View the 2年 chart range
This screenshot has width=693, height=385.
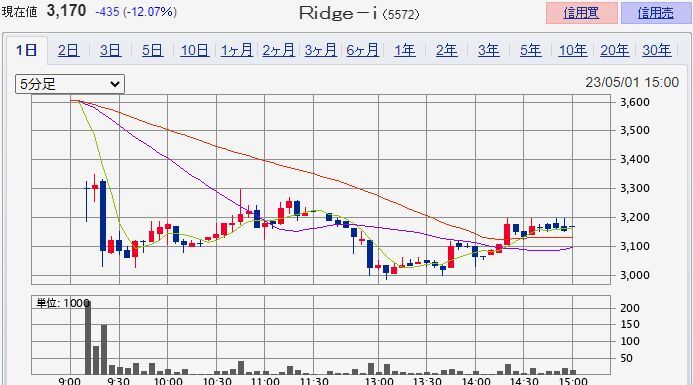click(446, 50)
